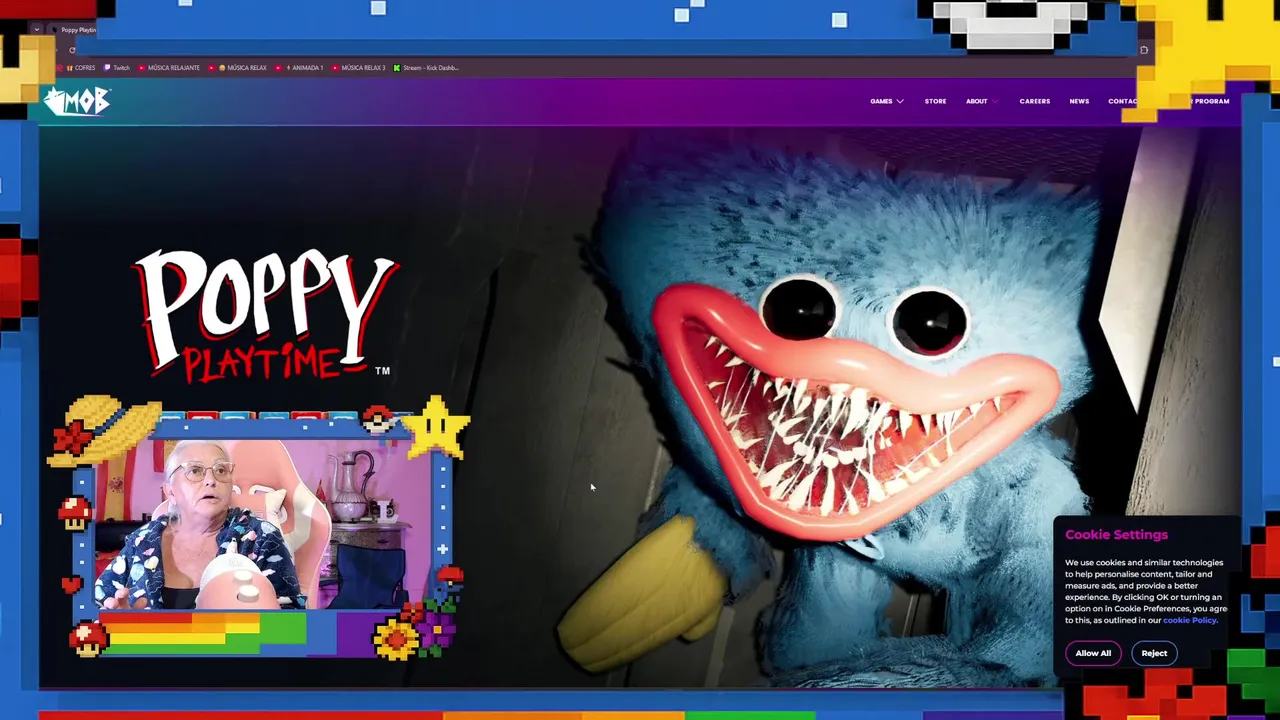
Task: Open the CONTACT navigation link
Action: [1123, 101]
